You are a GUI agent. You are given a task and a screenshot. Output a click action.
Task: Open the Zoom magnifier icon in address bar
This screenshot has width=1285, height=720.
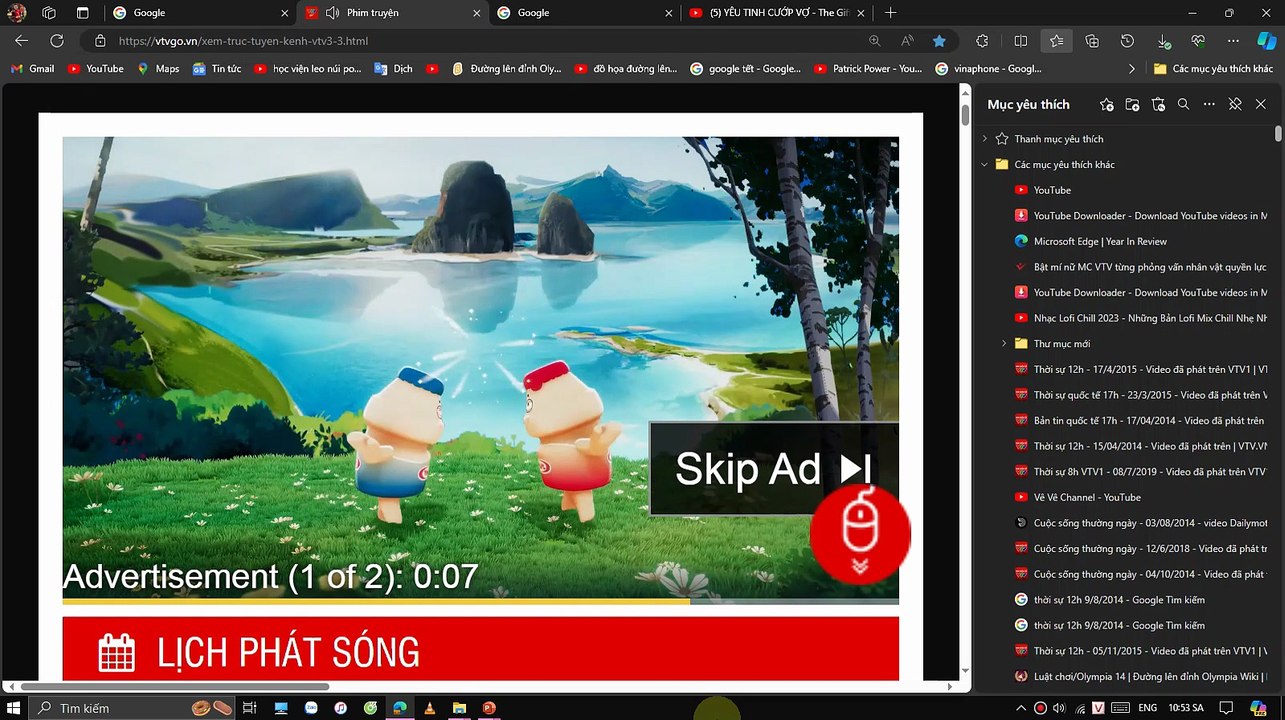pyautogui.click(x=875, y=41)
